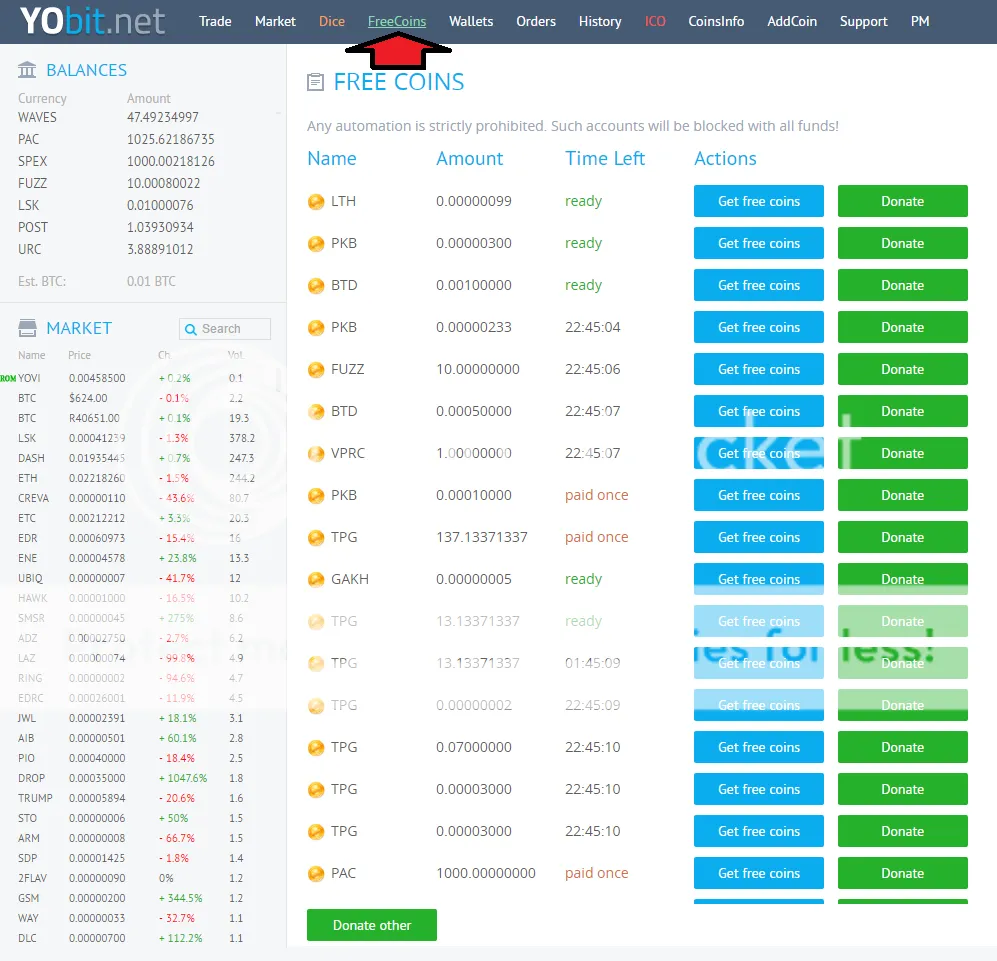Open the Wallets page
The width and height of the screenshot is (997, 961).
(471, 21)
